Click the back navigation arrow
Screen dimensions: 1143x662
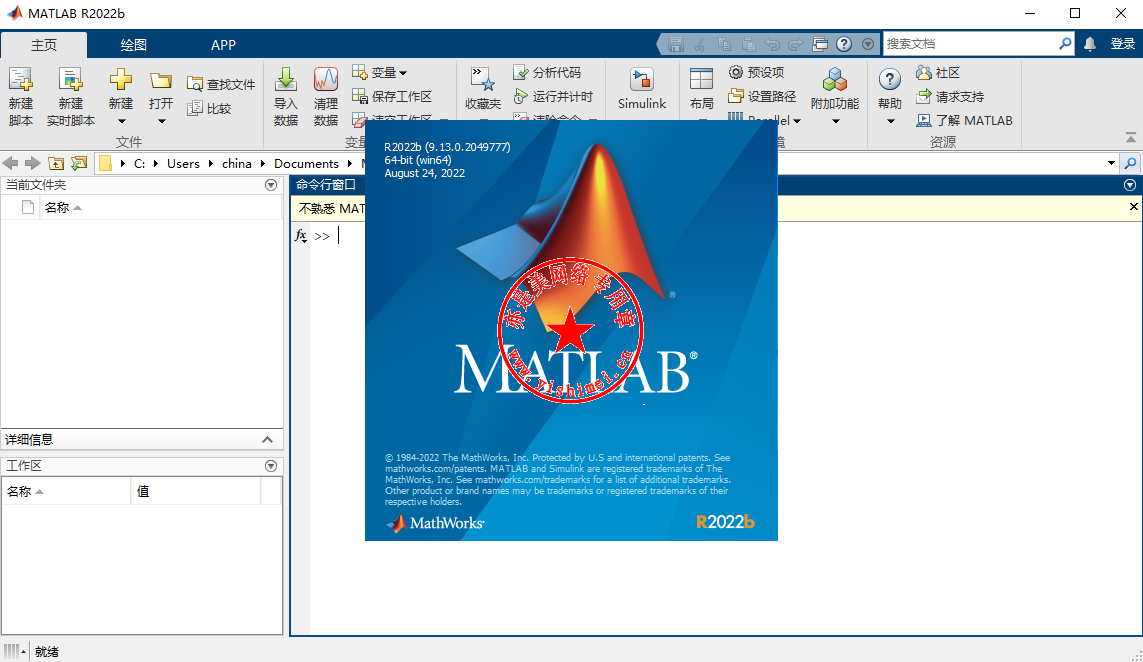click(10, 163)
